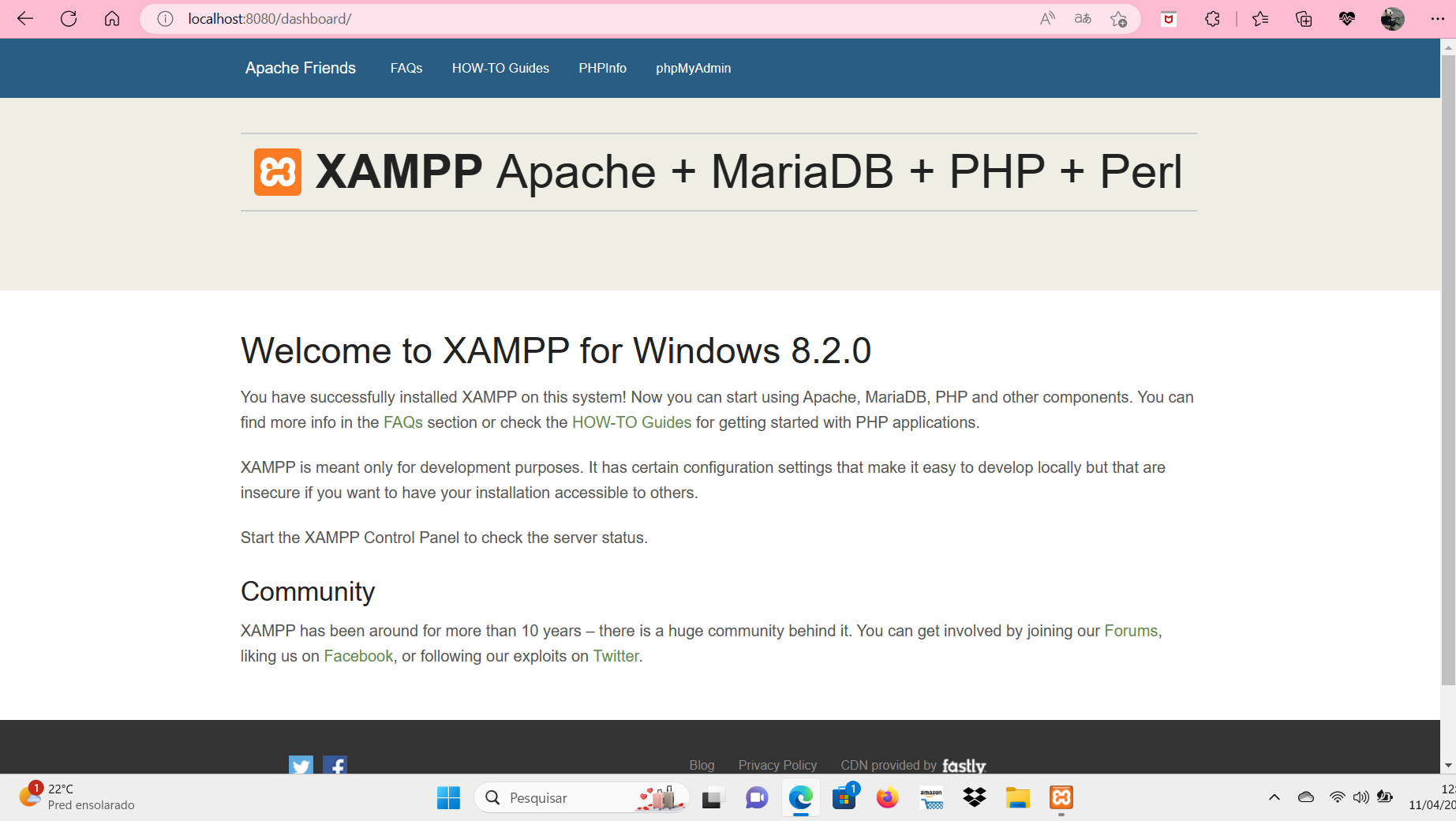Open the FAQs navigation item

click(406, 68)
